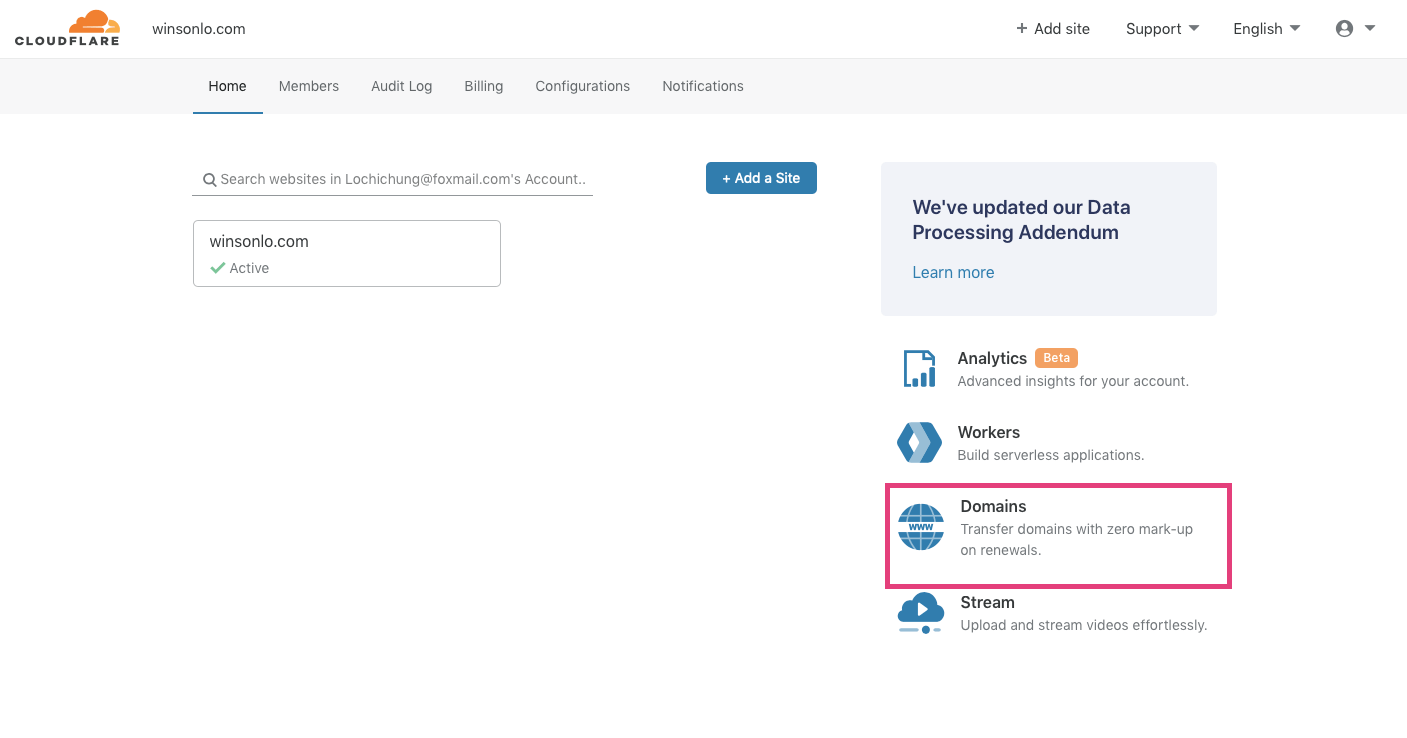Open the Stream title link
Viewport: 1407px width, 738px height.
[987, 602]
